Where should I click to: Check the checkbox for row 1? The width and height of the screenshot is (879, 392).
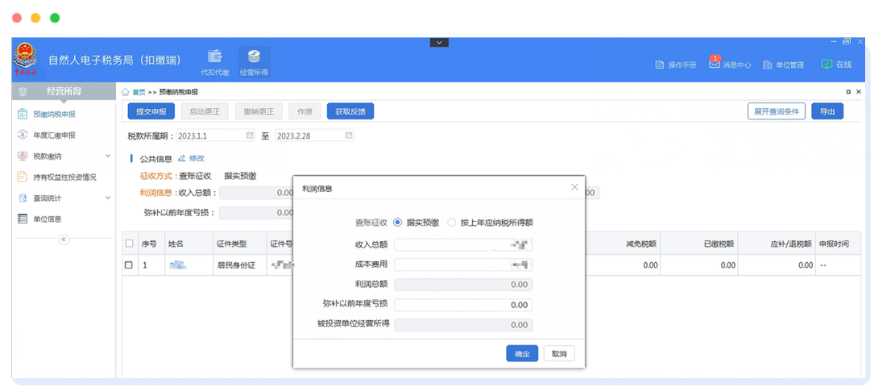click(128, 265)
